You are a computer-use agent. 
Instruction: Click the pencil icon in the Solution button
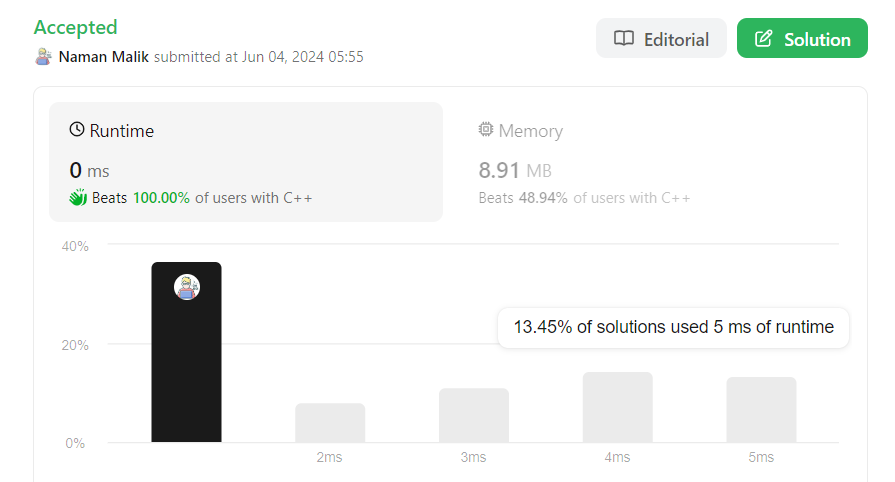coord(764,39)
